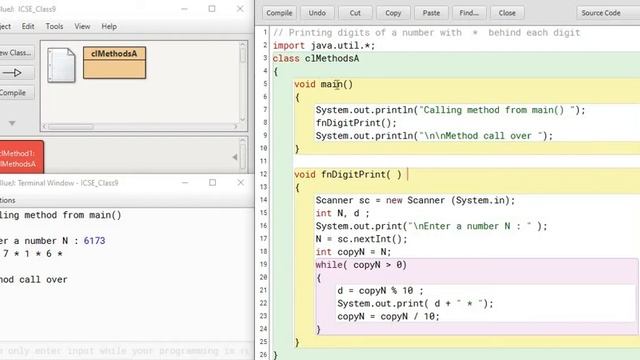Screen dimensions: 640x360
Task: Click the 'class clMethodsA' declaration line
Action: pos(316,59)
